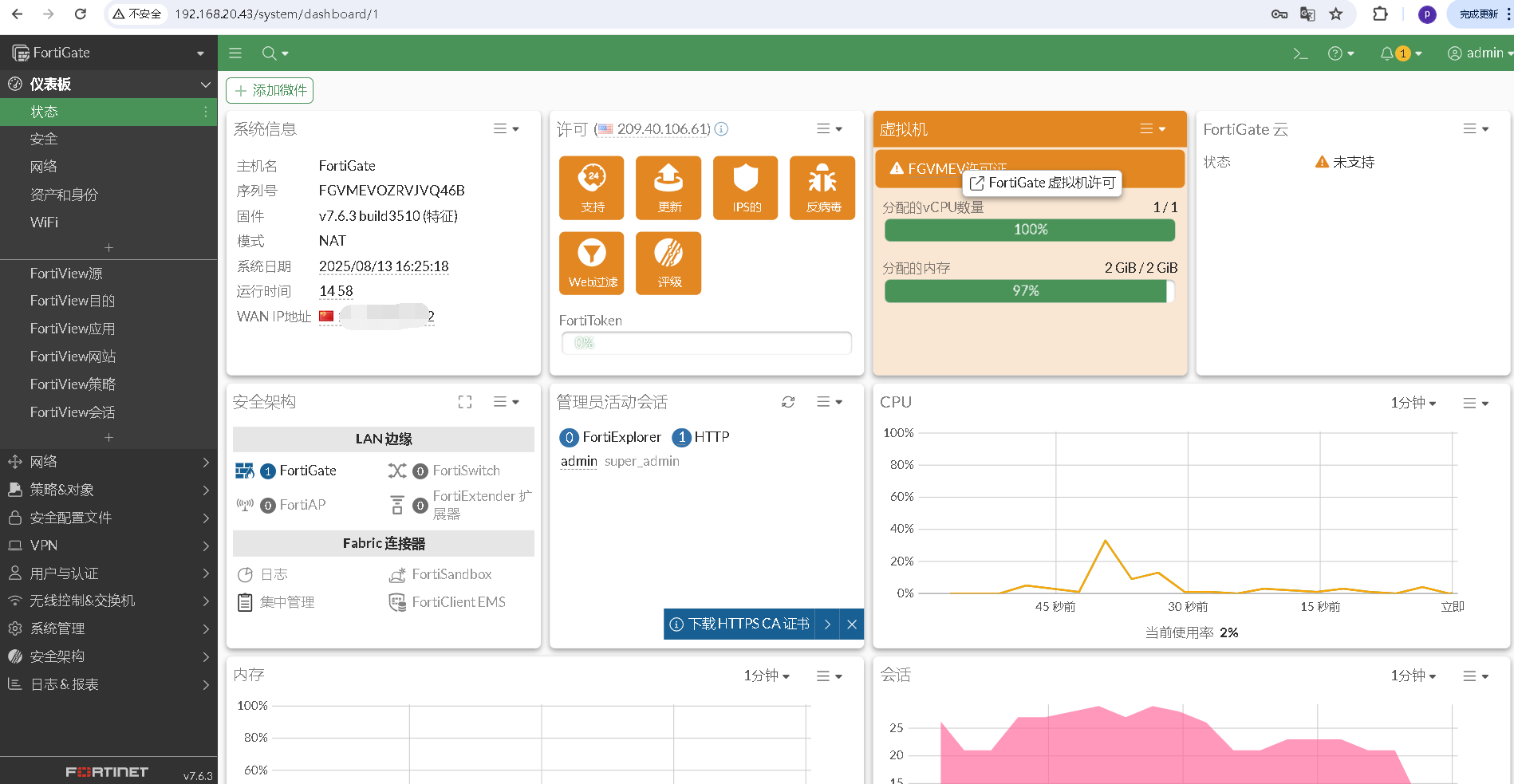Collapse the Dashboard (仪表板) sidebar section

(x=108, y=84)
